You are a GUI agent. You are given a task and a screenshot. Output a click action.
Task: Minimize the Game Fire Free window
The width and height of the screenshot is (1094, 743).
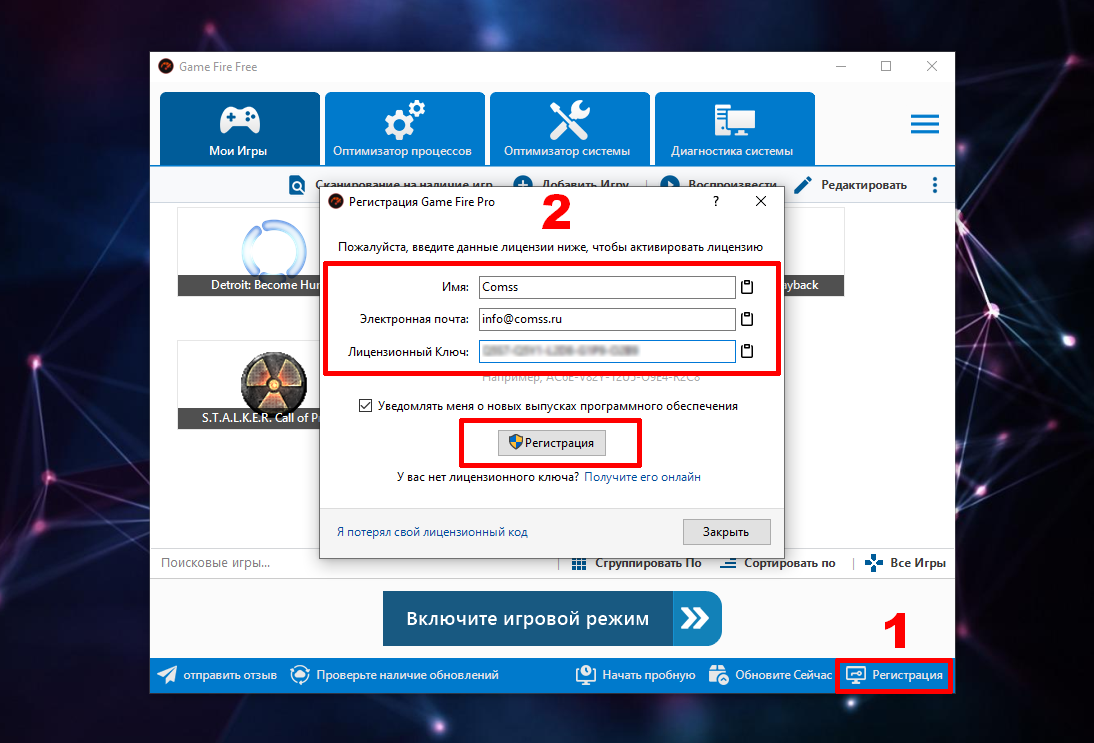[x=841, y=66]
